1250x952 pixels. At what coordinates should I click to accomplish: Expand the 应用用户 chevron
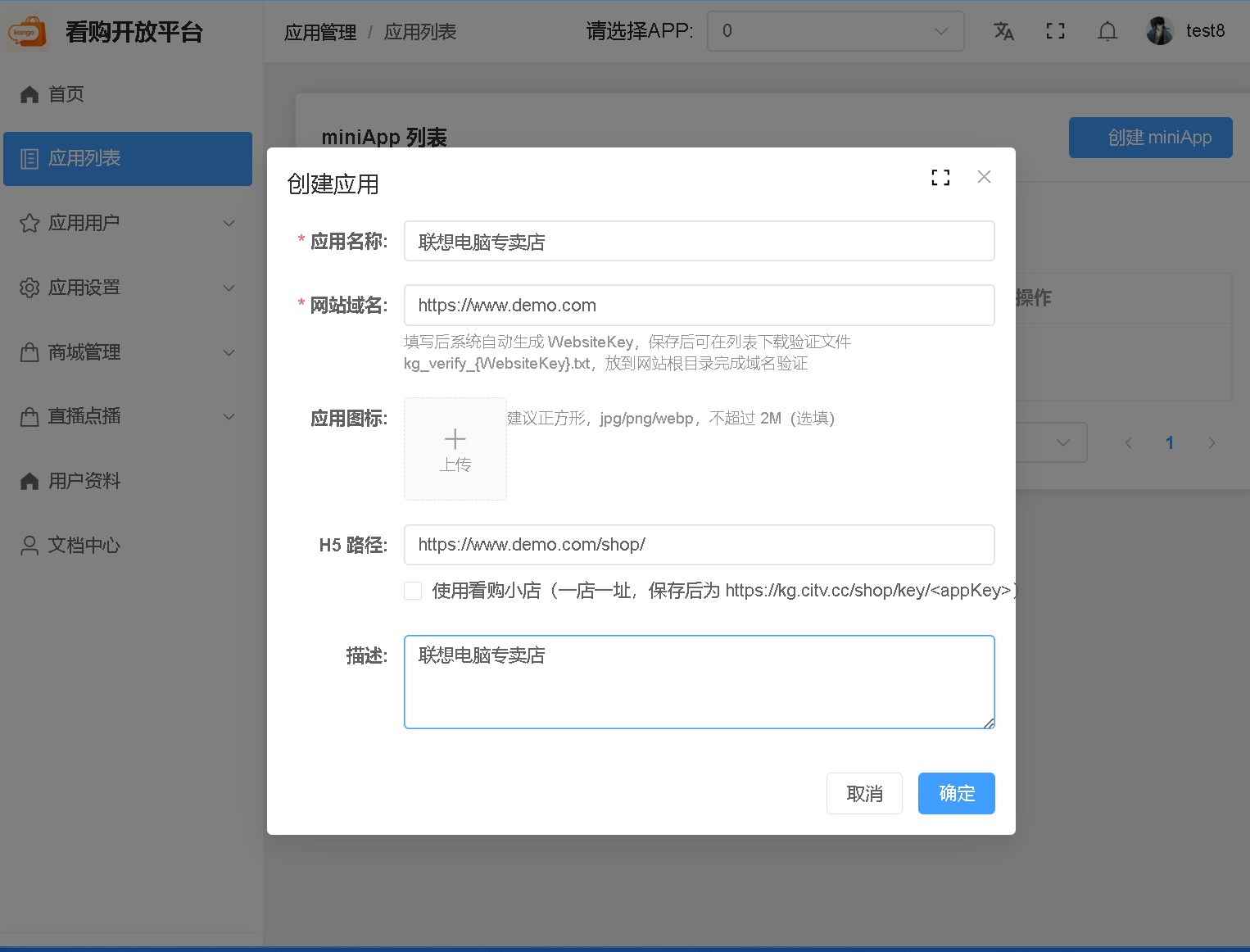[229, 223]
